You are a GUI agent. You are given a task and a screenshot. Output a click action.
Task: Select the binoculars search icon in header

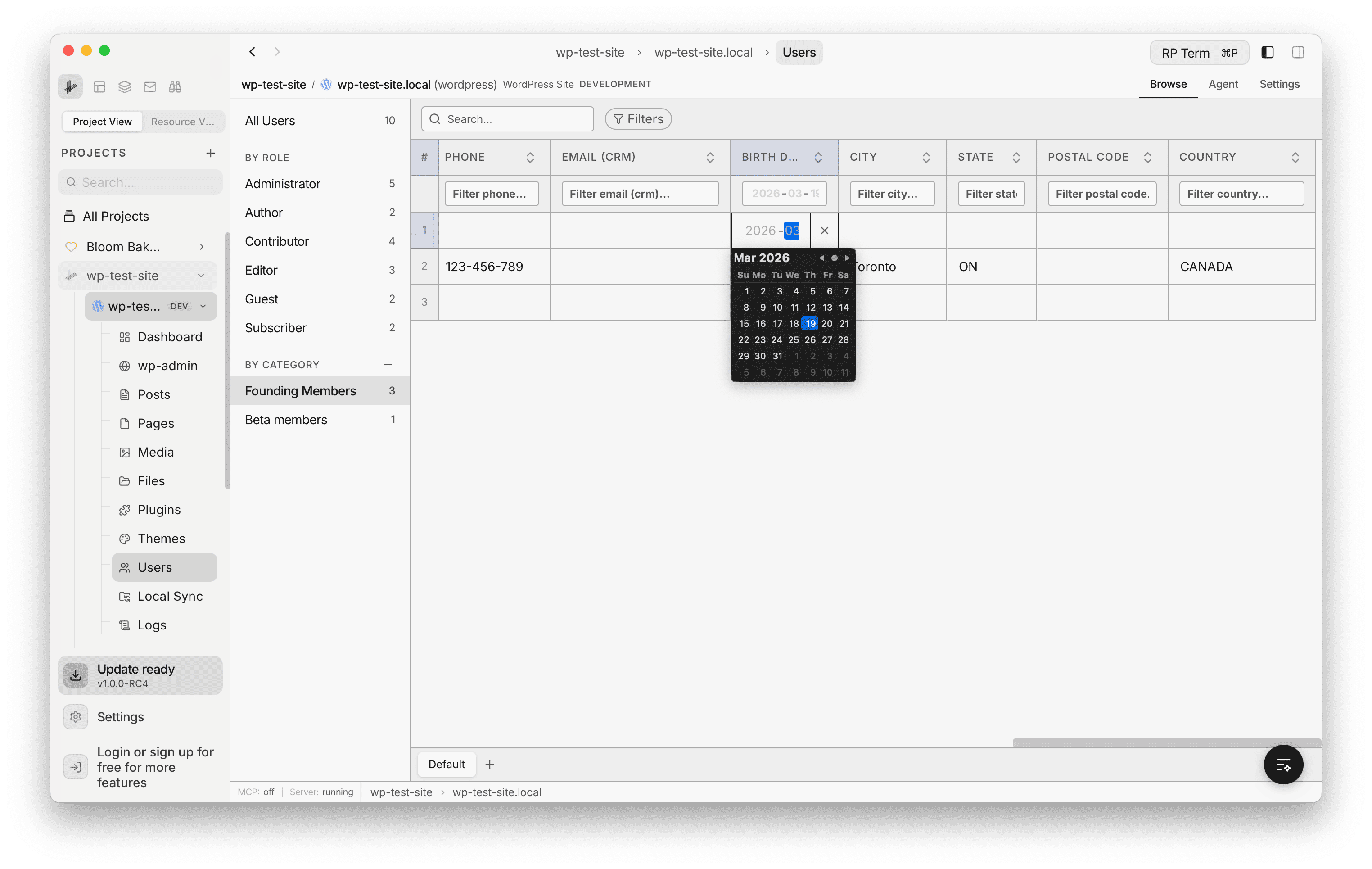175,86
